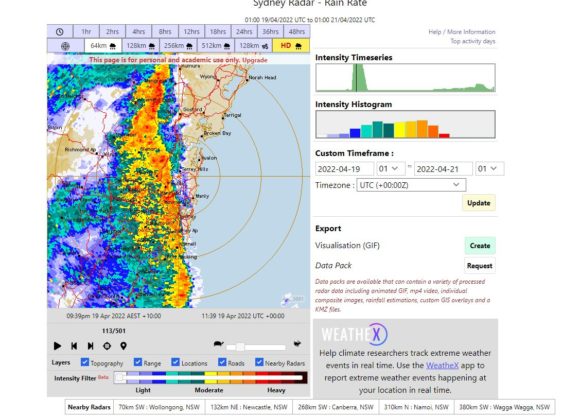Switch to 256km rain range

[x=178, y=46]
